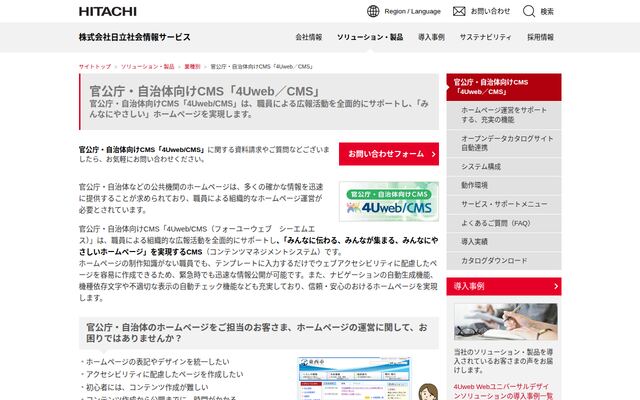Open お問い合わせ link in header
The width and height of the screenshot is (640, 400).
pos(490,11)
